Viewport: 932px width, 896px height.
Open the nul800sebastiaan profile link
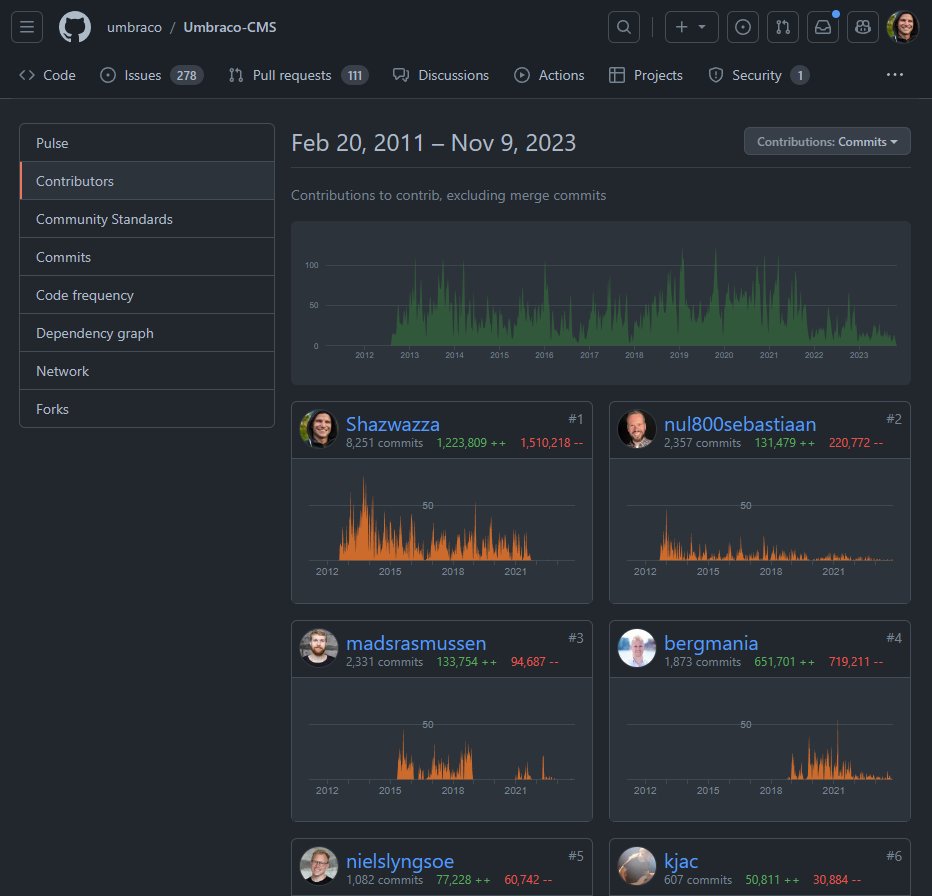point(739,424)
